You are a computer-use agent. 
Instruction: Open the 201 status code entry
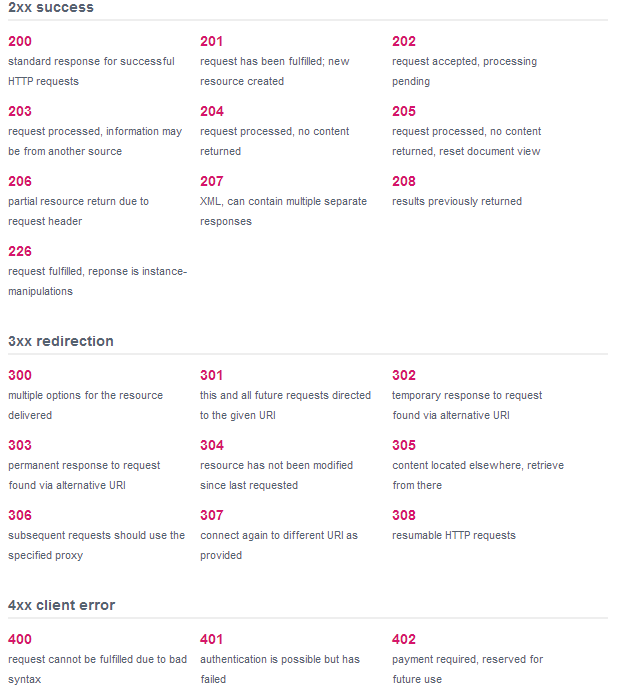(x=212, y=41)
